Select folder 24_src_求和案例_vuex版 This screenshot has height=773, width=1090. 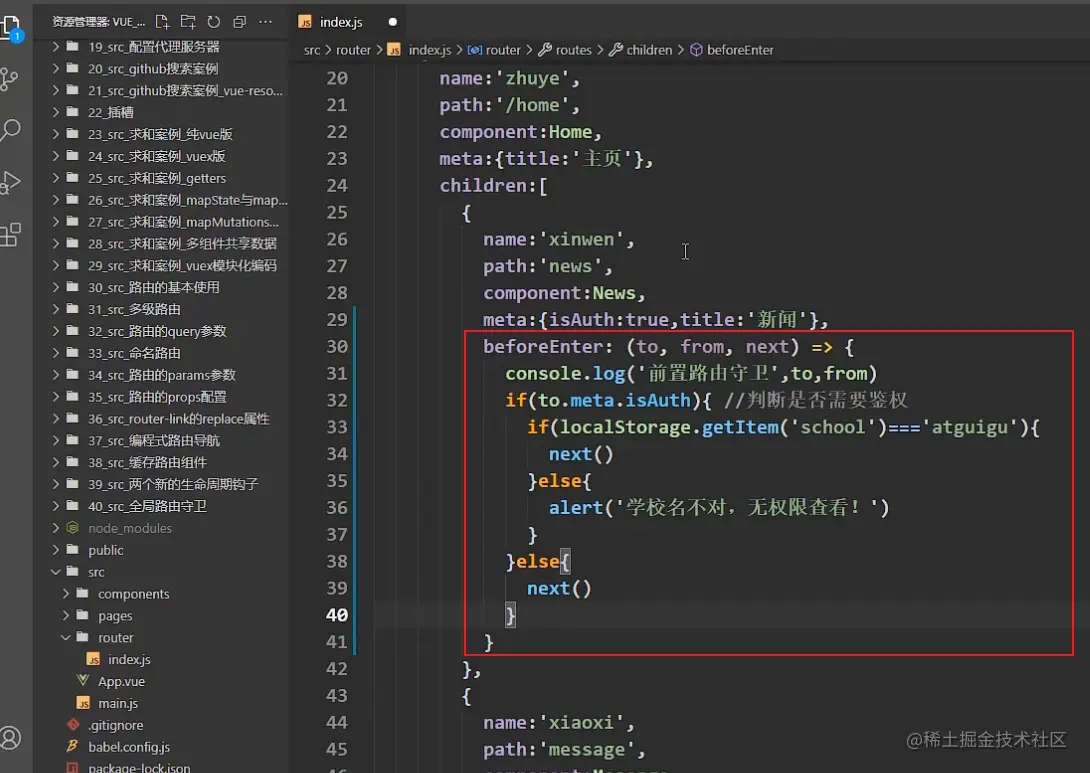click(x=156, y=156)
